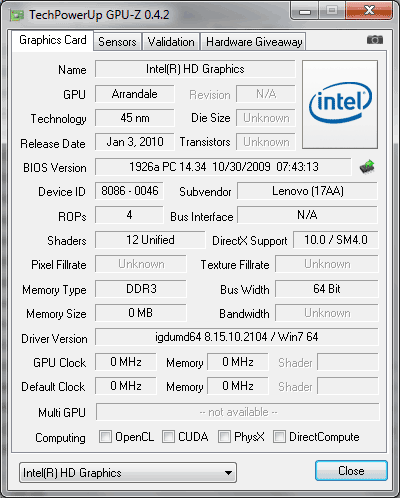Click the Texture Fillrate Unknown field

[x=327, y=264]
